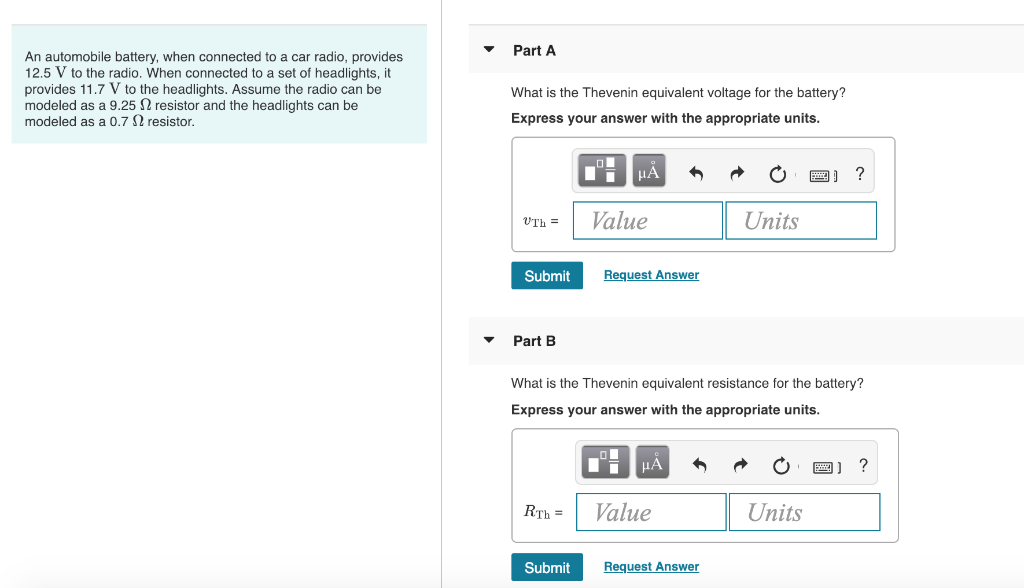
Task: Open help question mark in Part B
Action: pos(863,465)
